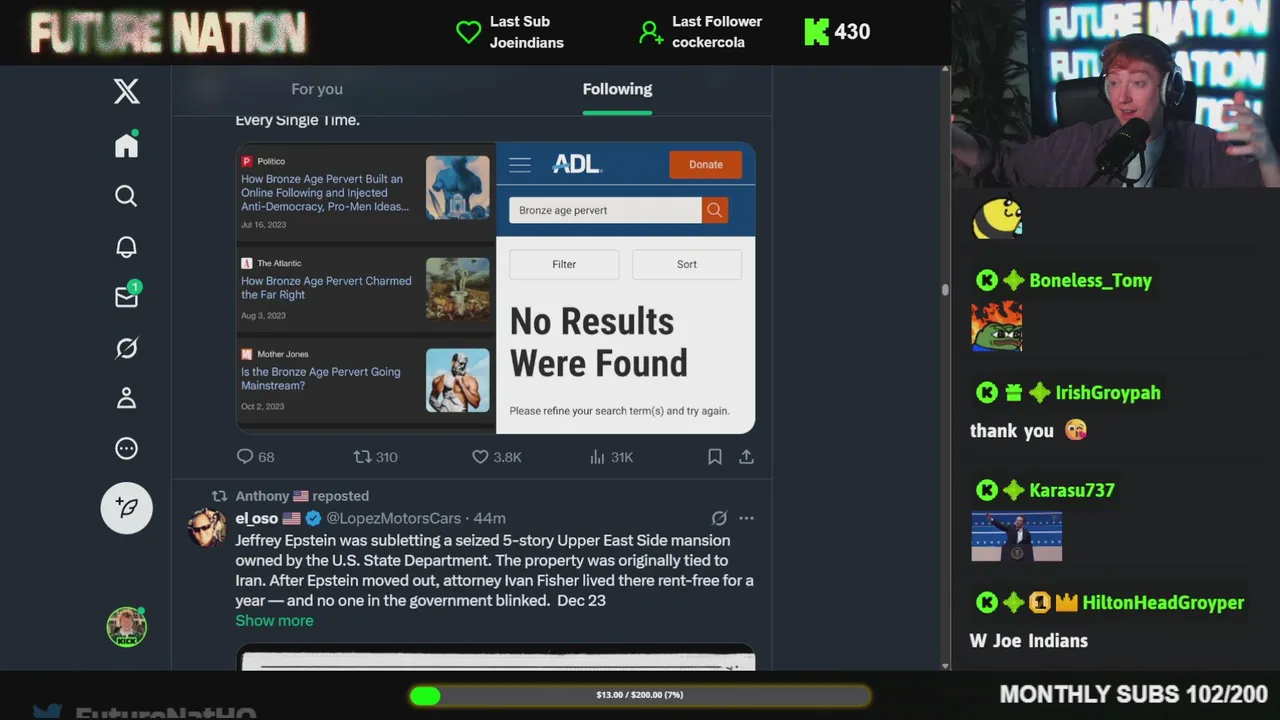The image size is (1280, 720).
Task: Click Anthony reposted label
Action: point(302,496)
